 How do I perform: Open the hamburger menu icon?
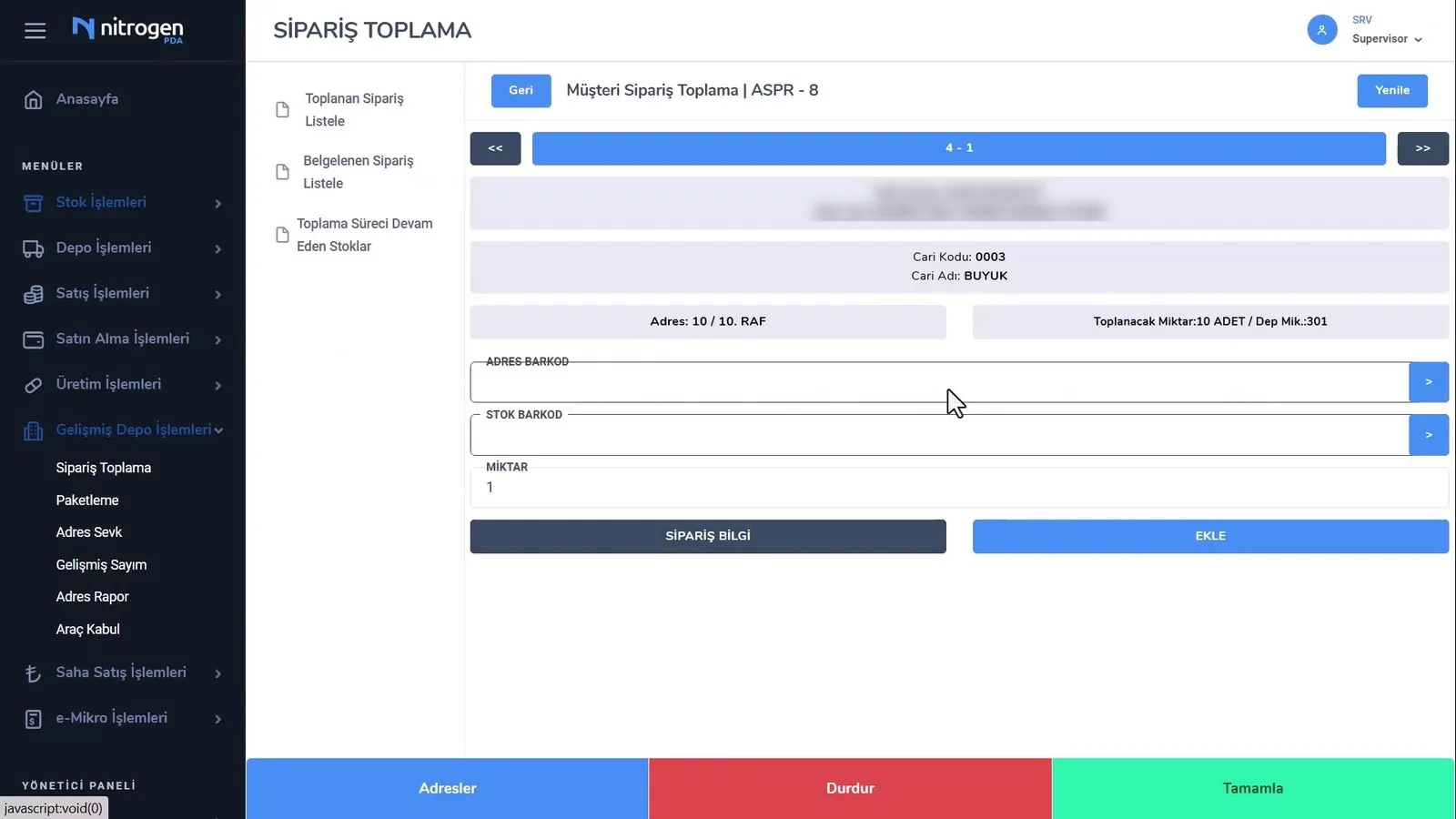point(35,31)
